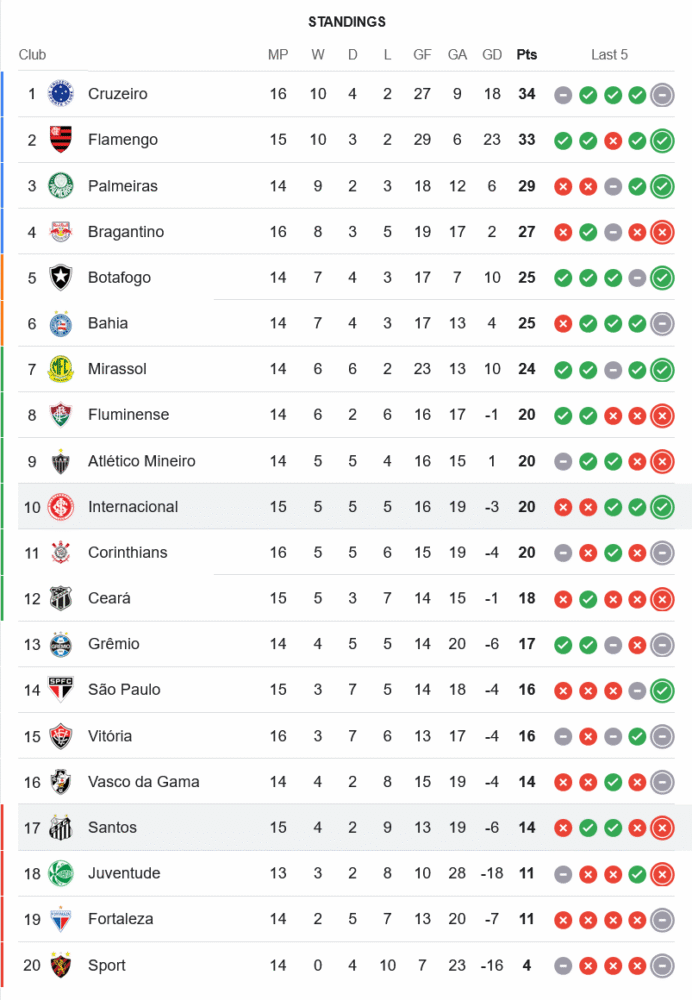The height and width of the screenshot is (1000, 692).
Task: Click Bragantino's most recent loss indicator
Action: [662, 232]
